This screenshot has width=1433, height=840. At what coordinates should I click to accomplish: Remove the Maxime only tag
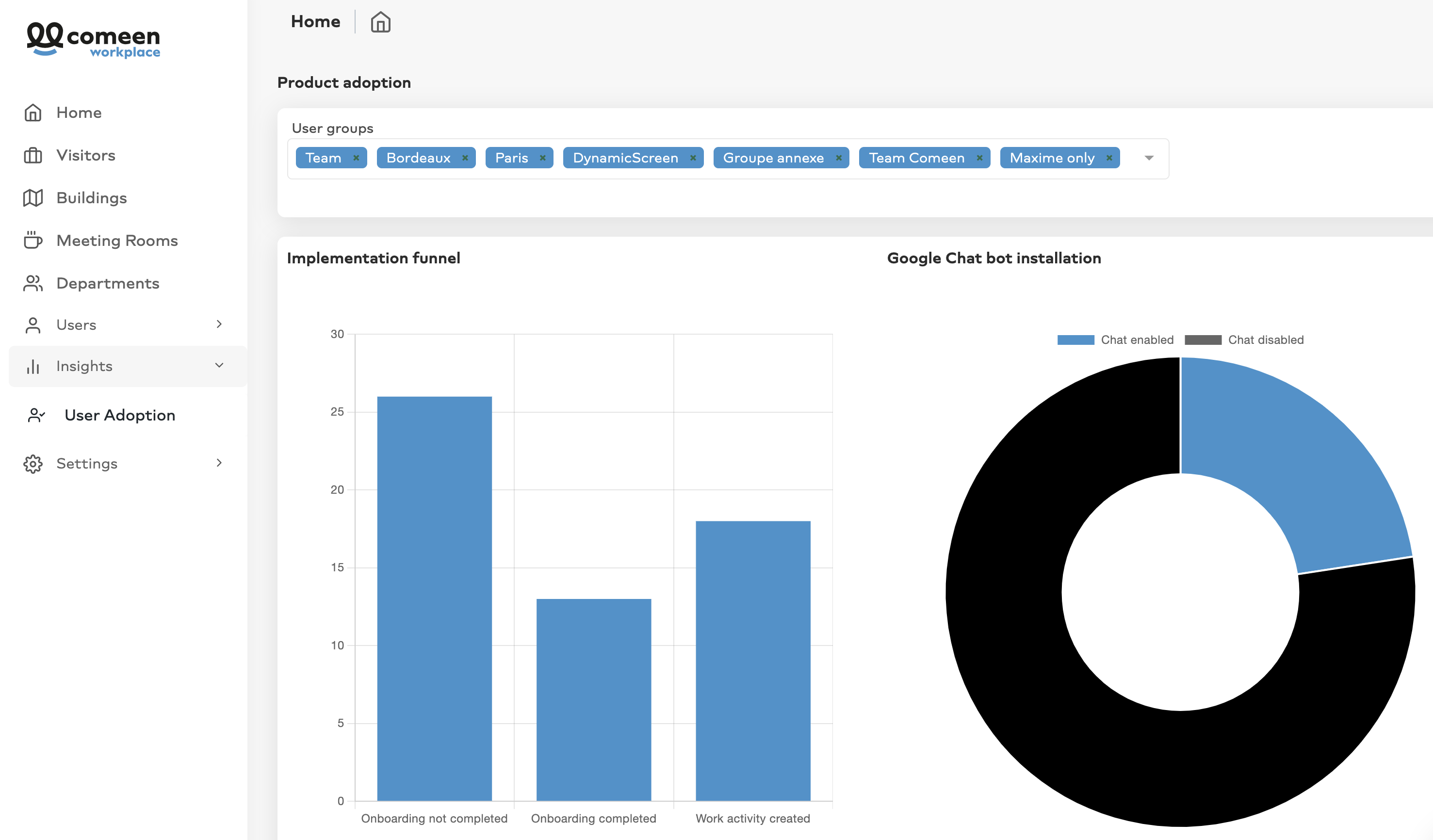tap(1109, 158)
